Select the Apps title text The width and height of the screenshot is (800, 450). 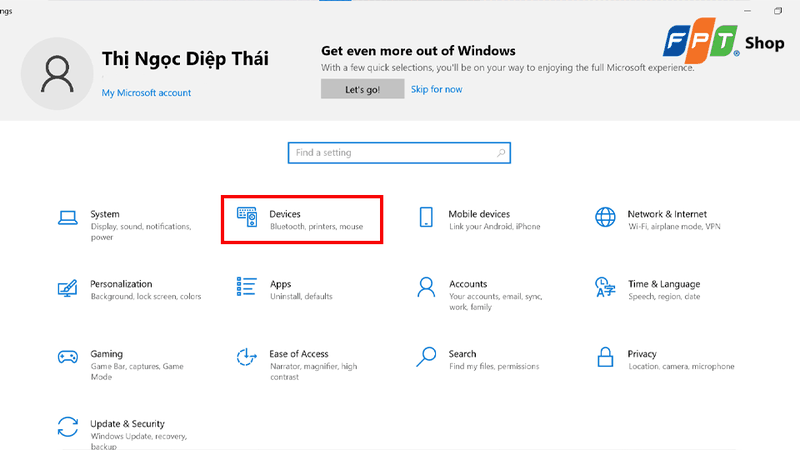[280, 284]
